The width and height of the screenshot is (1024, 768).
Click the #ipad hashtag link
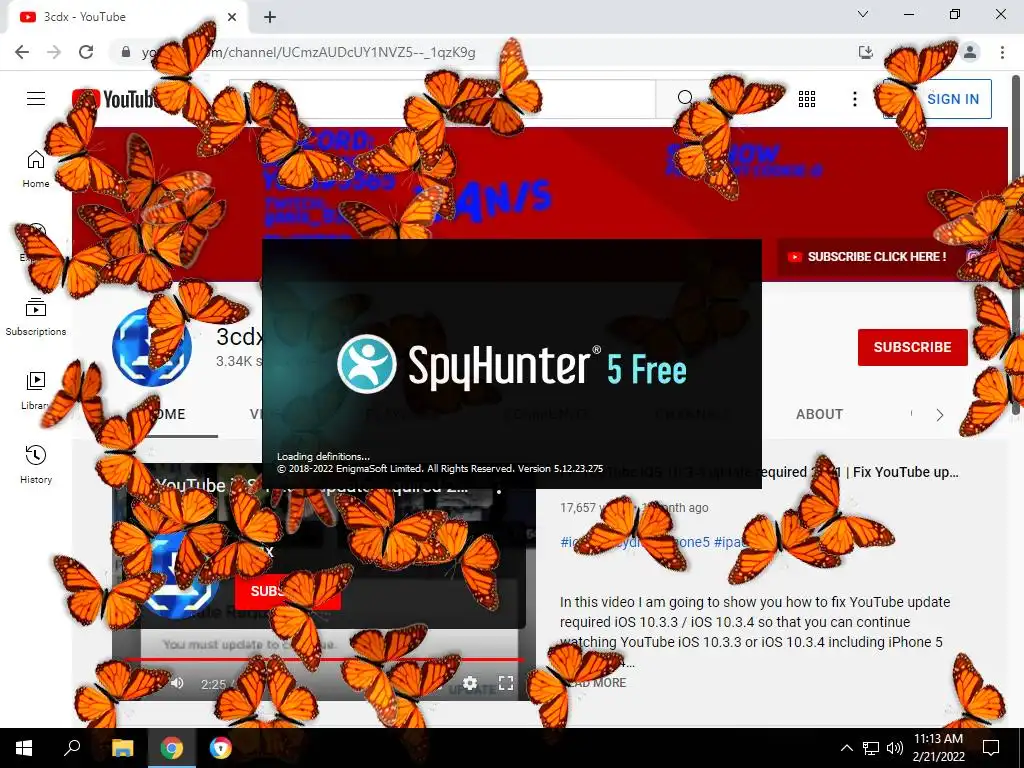(x=729, y=542)
